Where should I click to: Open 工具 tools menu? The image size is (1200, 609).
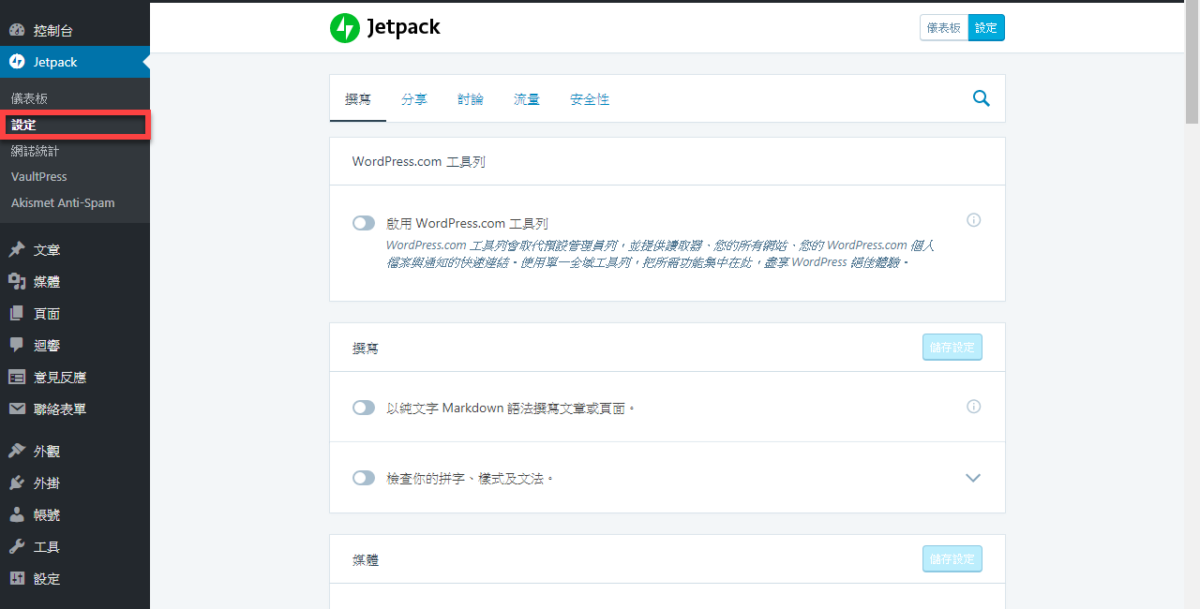pyautogui.click(x=75, y=547)
